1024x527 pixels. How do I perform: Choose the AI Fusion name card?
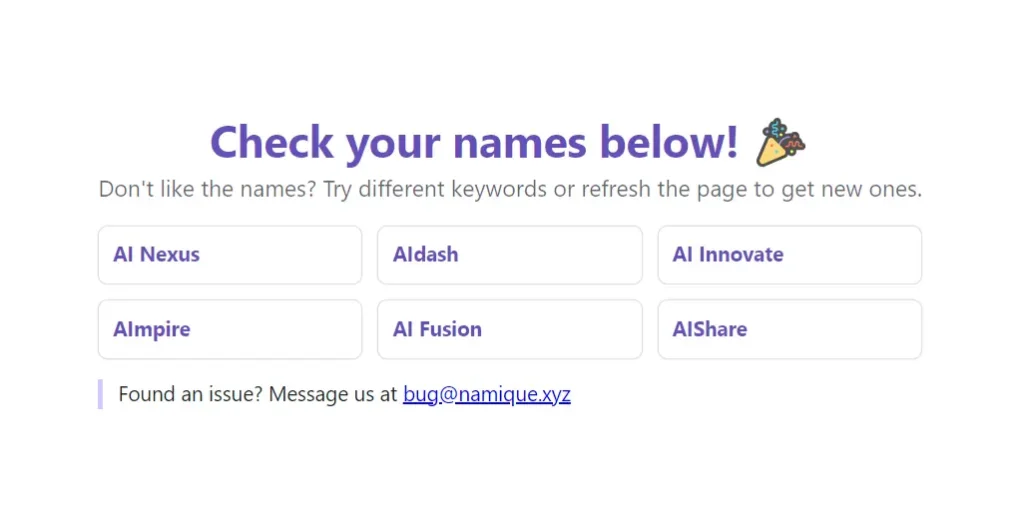tap(509, 329)
